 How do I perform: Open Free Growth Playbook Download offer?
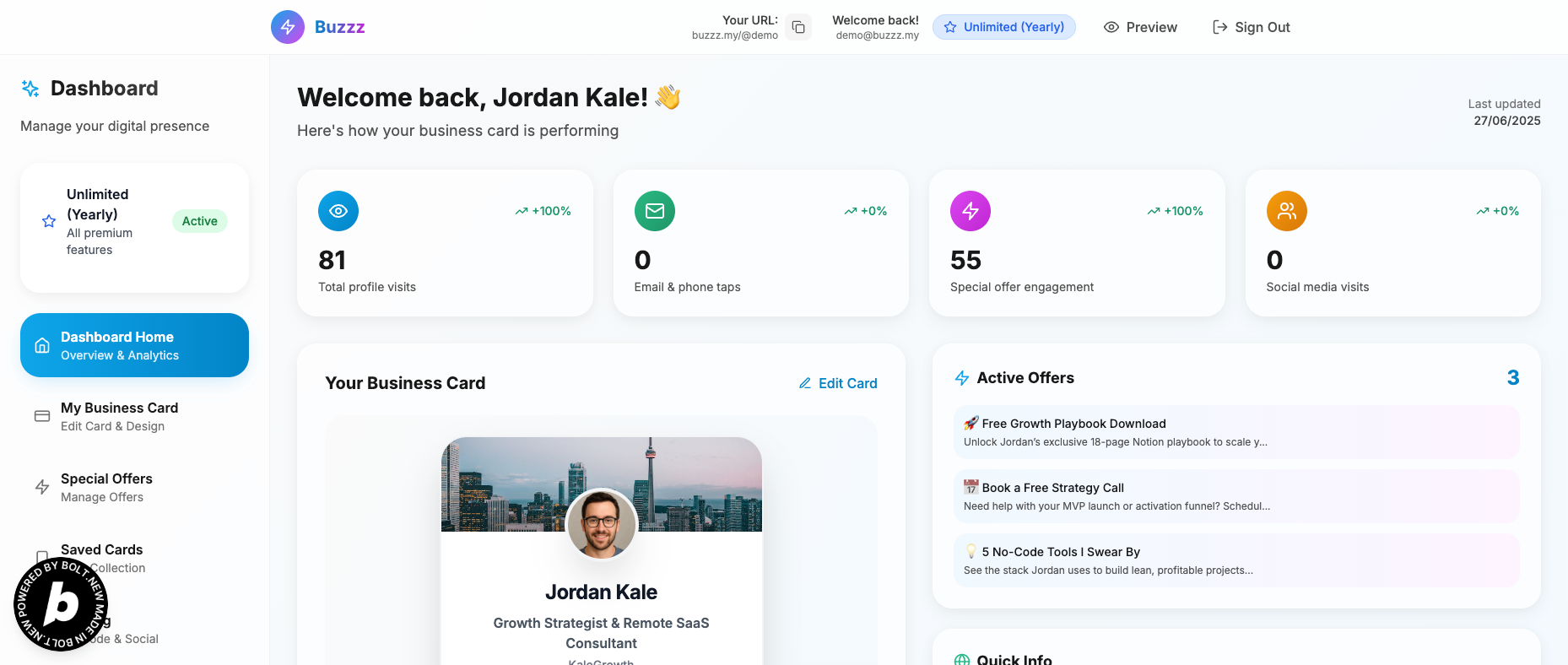click(x=1236, y=432)
